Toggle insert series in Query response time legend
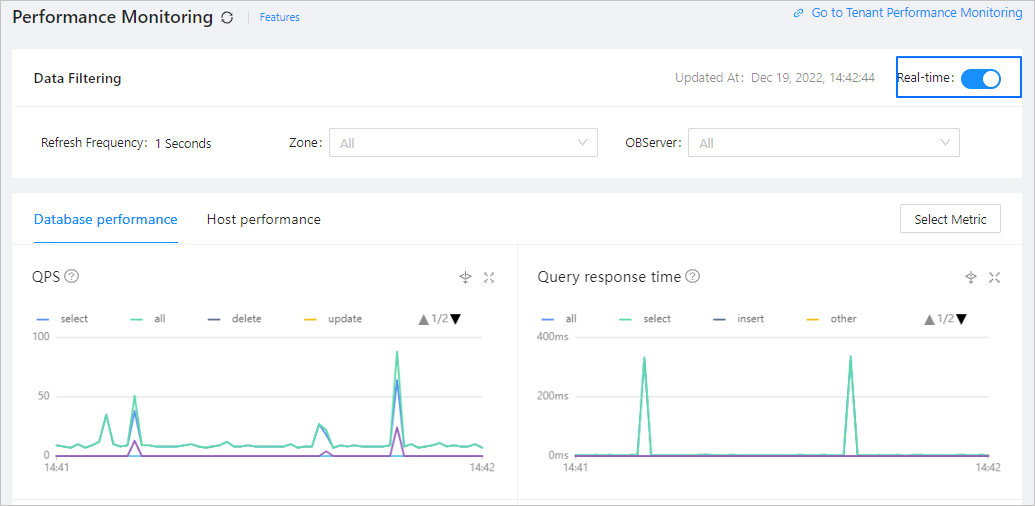Screen dimensions: 1035x506 point(741,319)
